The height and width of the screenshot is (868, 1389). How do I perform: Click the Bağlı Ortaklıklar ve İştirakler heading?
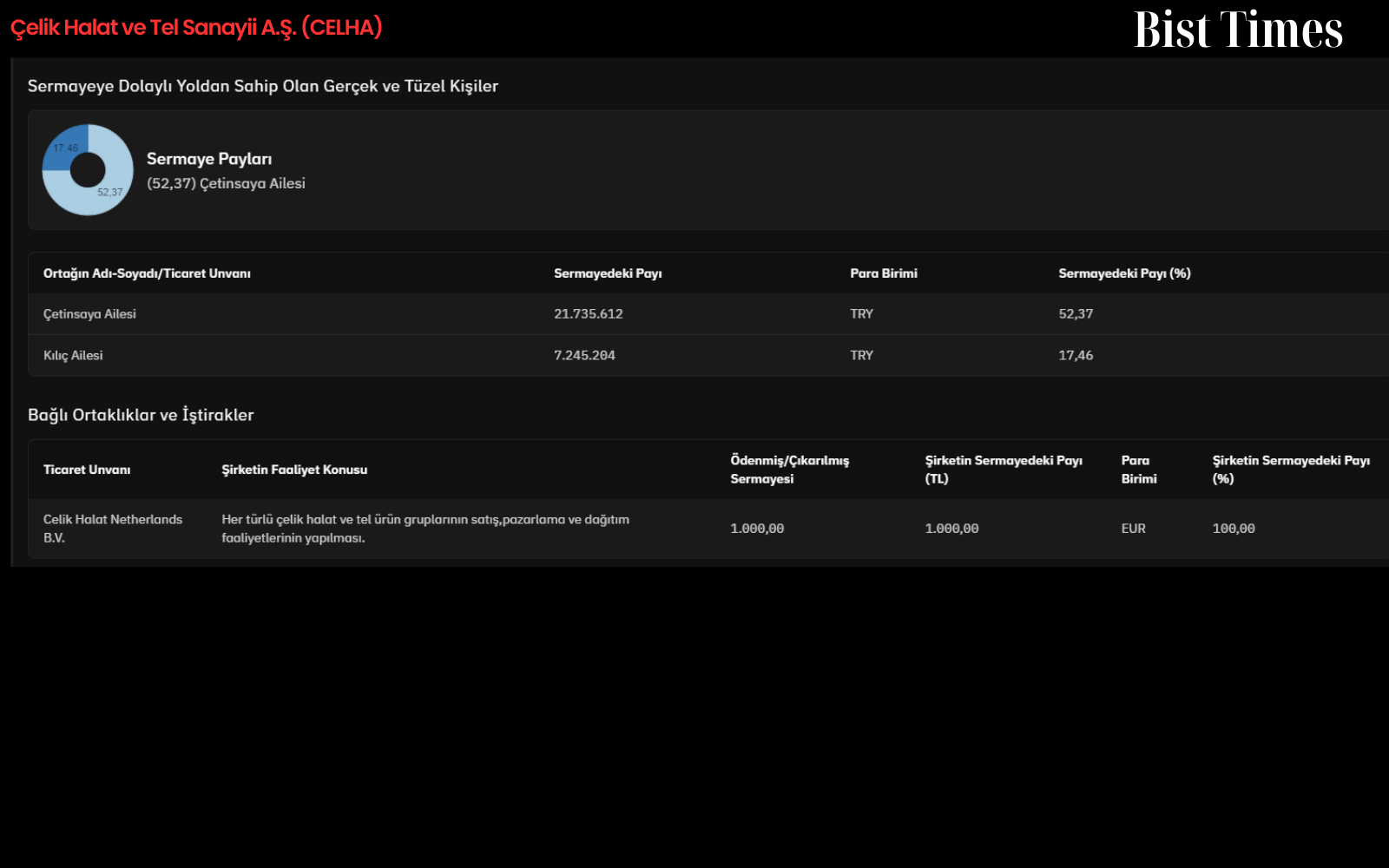[x=141, y=415]
